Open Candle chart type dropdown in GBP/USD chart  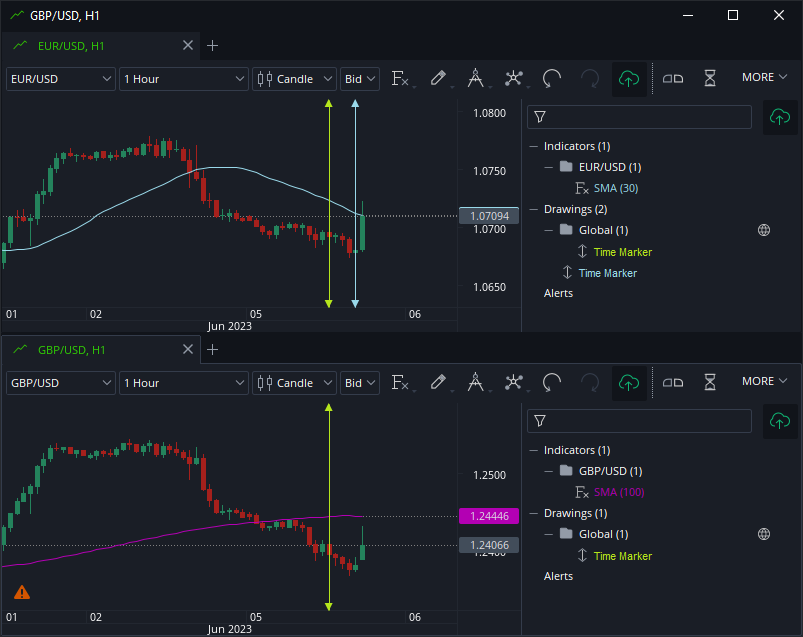[294, 383]
